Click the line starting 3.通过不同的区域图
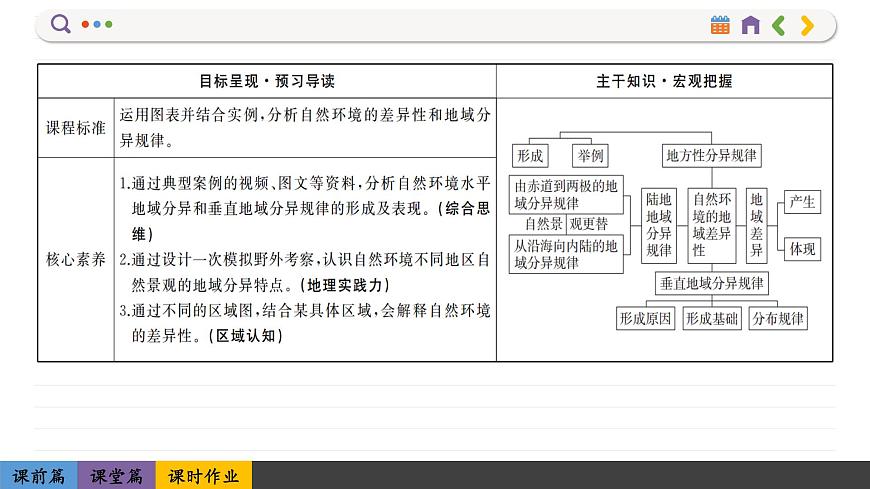The image size is (870, 489). click(x=305, y=310)
